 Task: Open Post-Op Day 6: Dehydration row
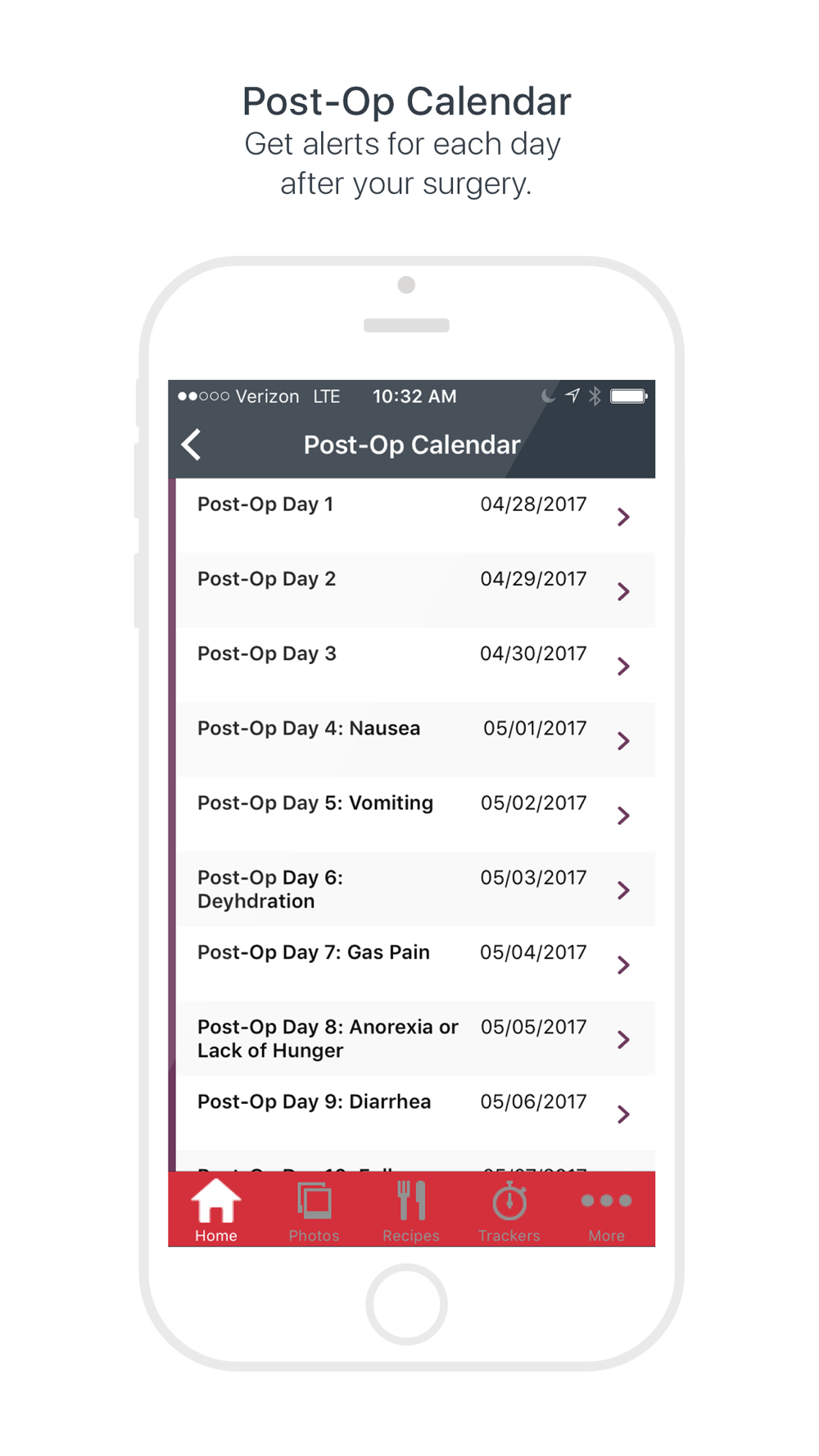tap(416, 889)
